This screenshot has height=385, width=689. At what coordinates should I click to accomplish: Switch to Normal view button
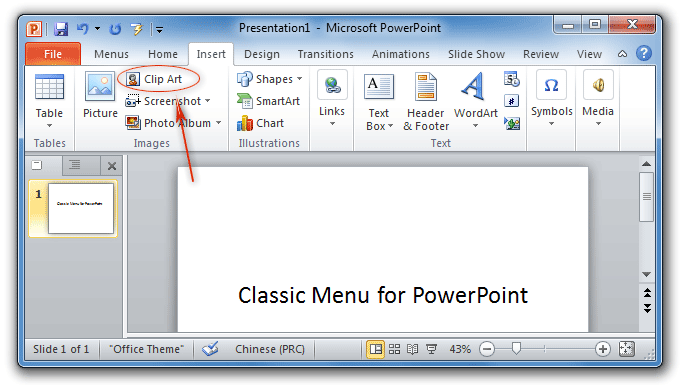pyautogui.click(x=375, y=349)
